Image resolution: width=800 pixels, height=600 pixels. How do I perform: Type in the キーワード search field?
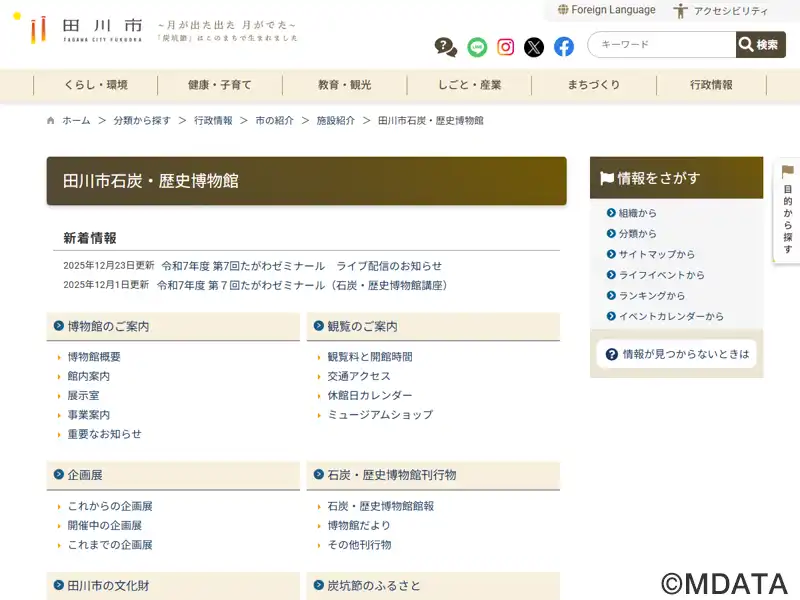pyautogui.click(x=661, y=45)
